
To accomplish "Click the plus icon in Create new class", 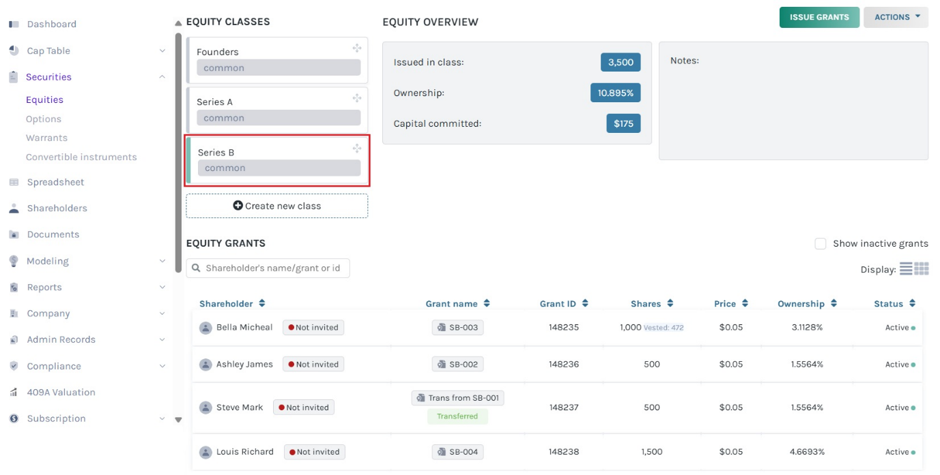I will tap(238, 206).
